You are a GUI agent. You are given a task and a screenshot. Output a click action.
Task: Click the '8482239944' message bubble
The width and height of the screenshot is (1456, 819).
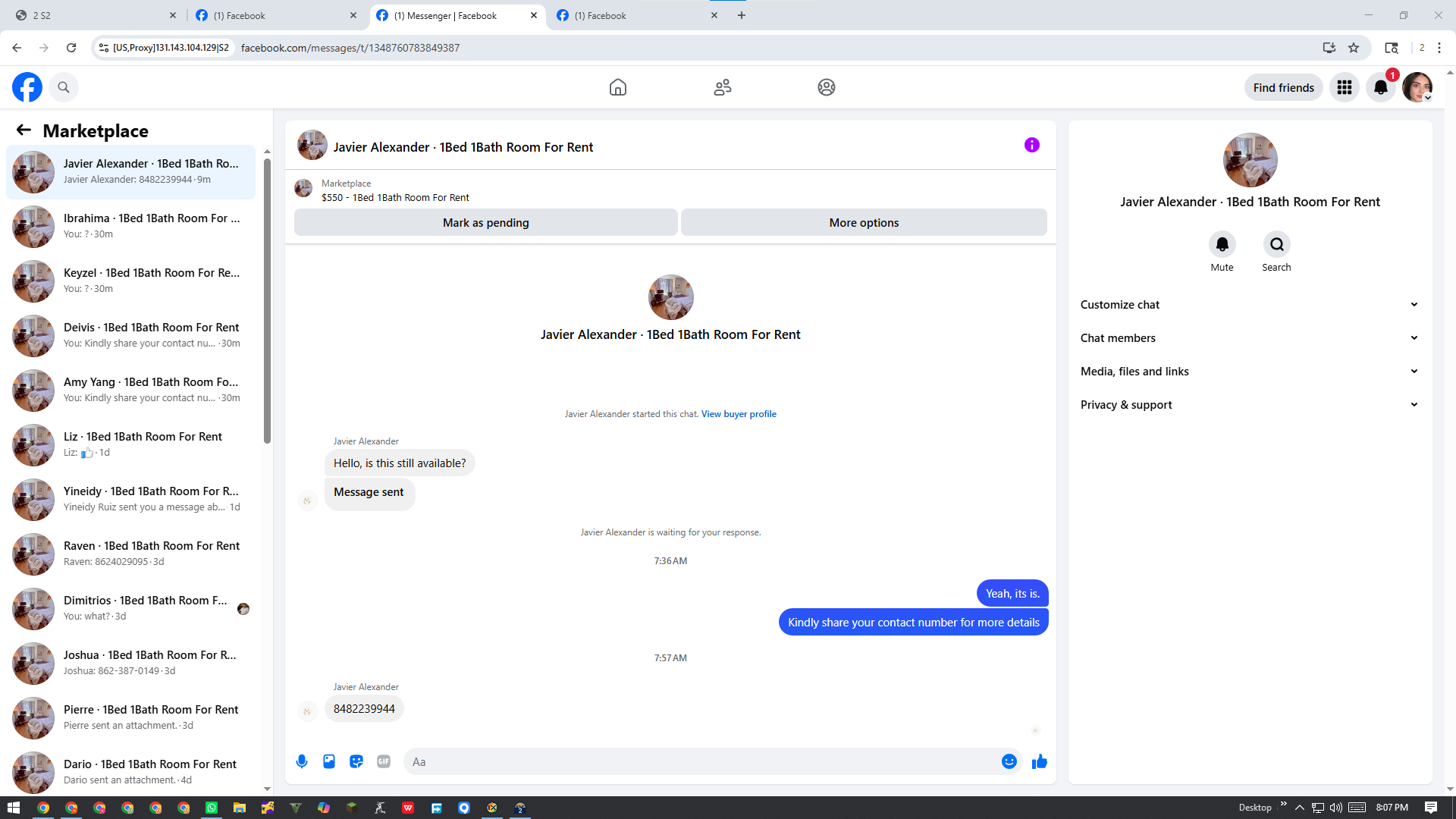(364, 709)
